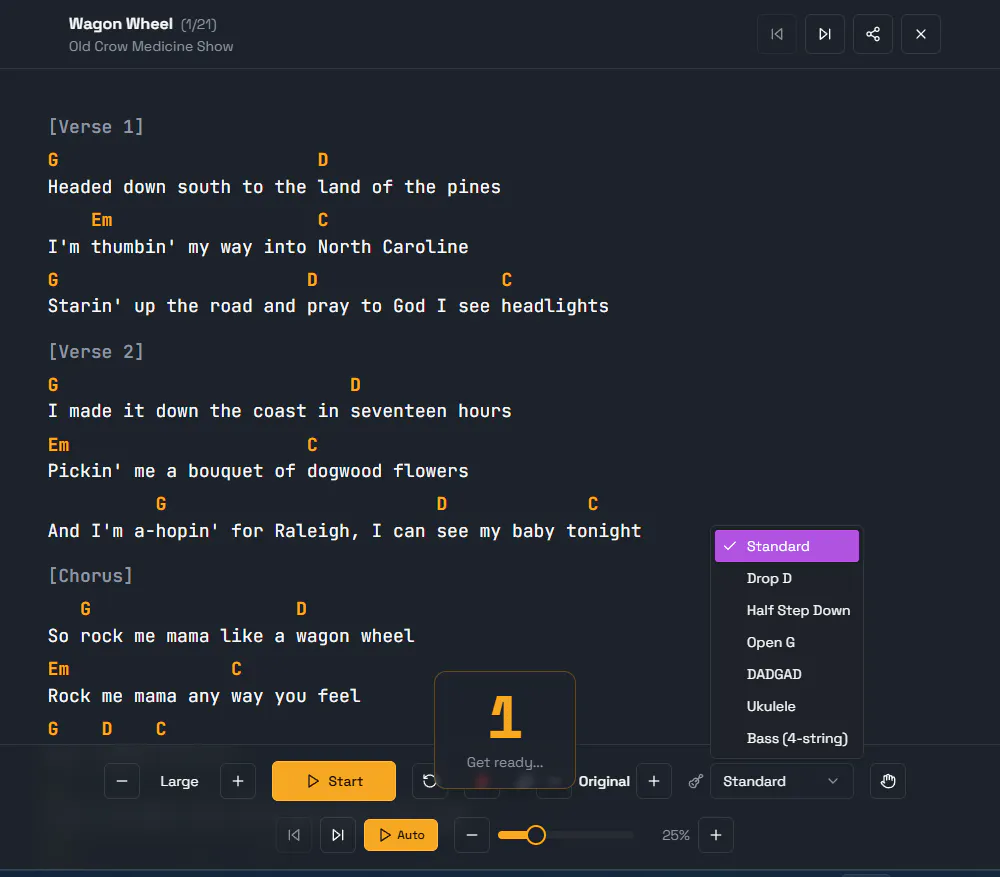Screen dimensions: 1000x877
Task: Enable Auto scroll
Action: point(401,835)
